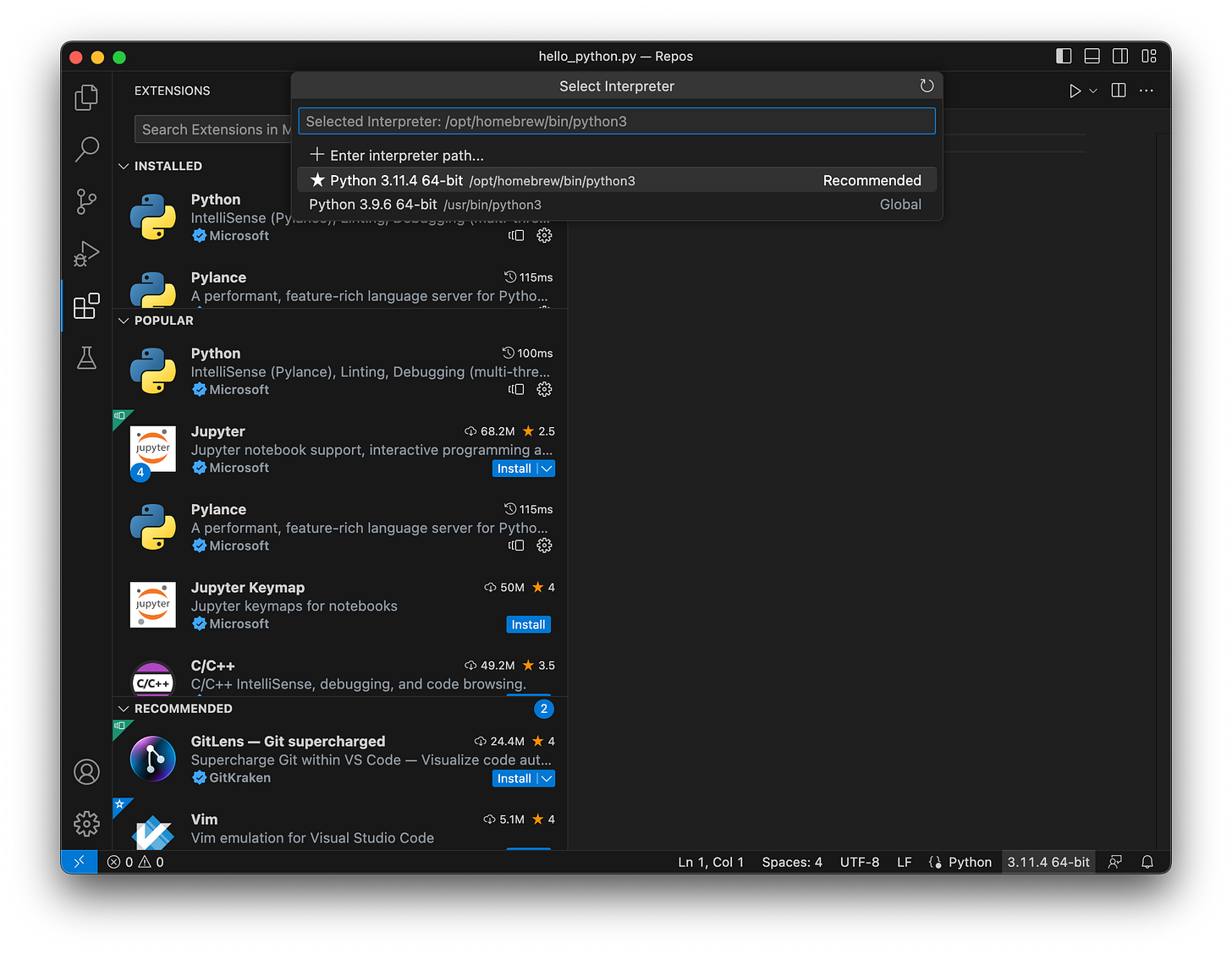Image resolution: width=1232 pixels, height=954 pixels.
Task: Change encoding via UTF-8 status item
Action: click(860, 862)
